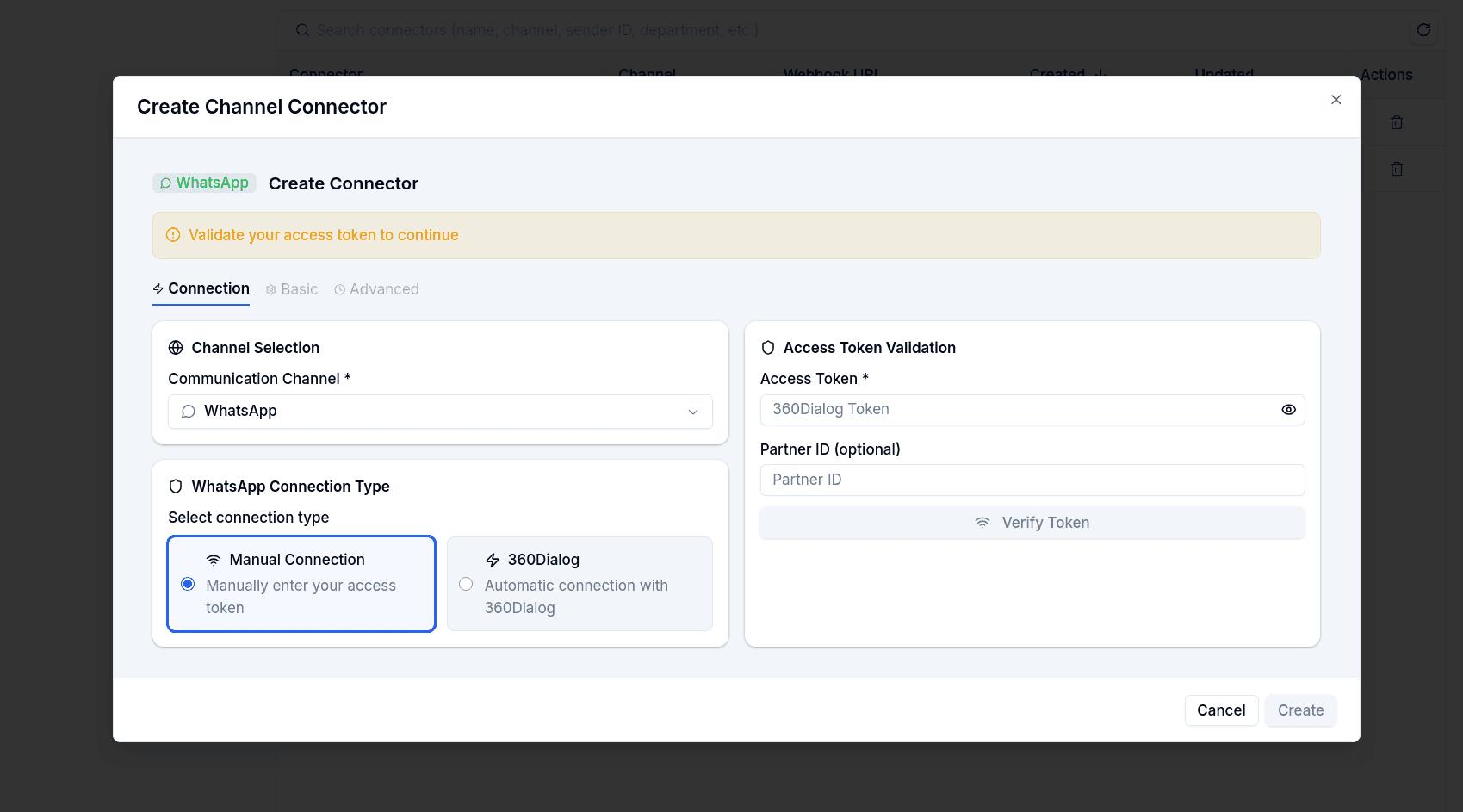
Task: Click the chat bubble icon in the channel dropdown
Action: (x=189, y=412)
